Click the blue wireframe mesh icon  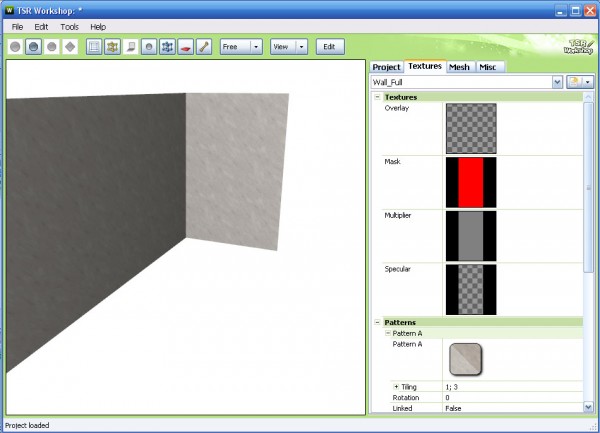click(167, 47)
